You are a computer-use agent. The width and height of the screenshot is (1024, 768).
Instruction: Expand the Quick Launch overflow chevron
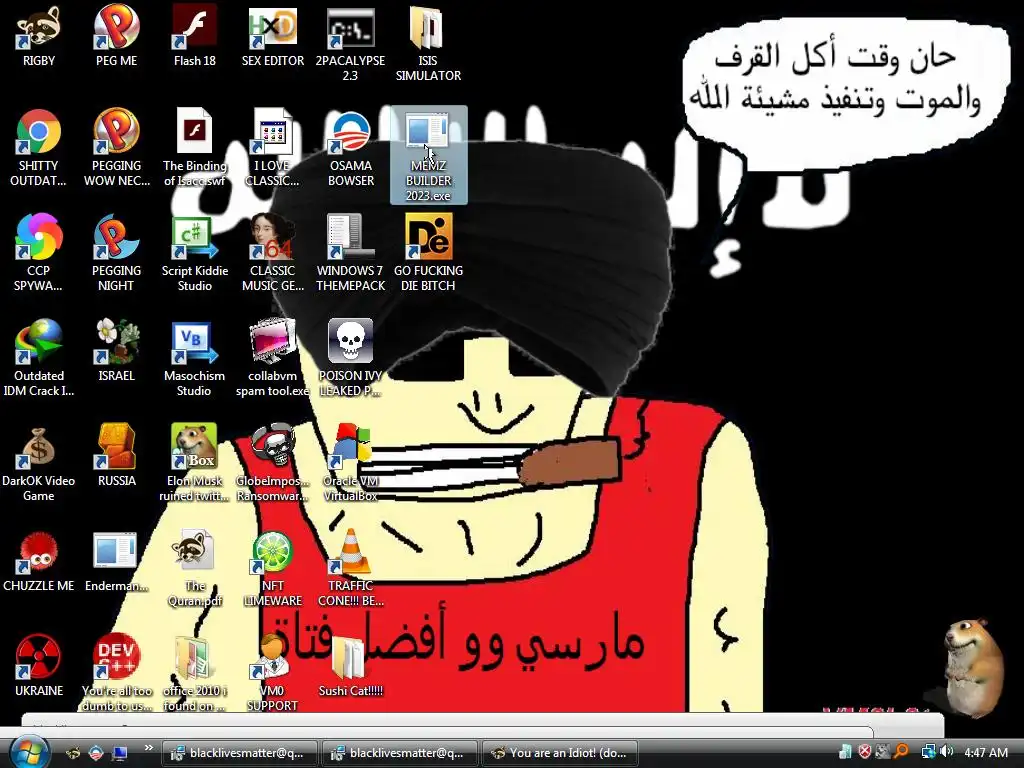point(148,748)
